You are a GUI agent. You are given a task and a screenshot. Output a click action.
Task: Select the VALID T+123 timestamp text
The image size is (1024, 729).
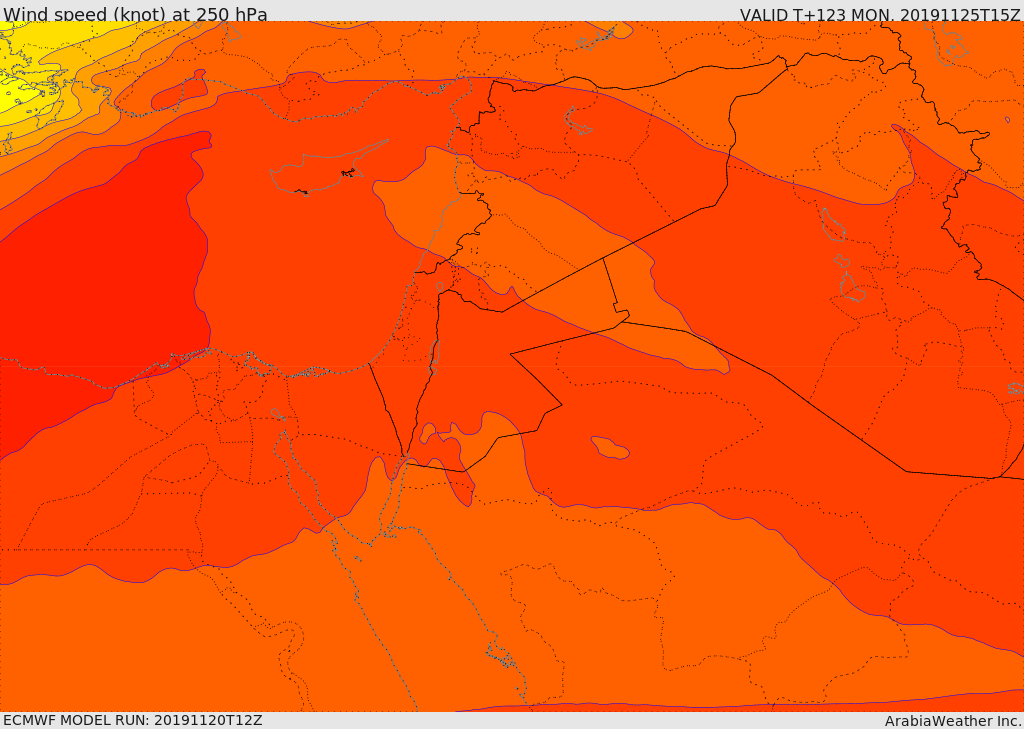pyautogui.click(x=880, y=14)
